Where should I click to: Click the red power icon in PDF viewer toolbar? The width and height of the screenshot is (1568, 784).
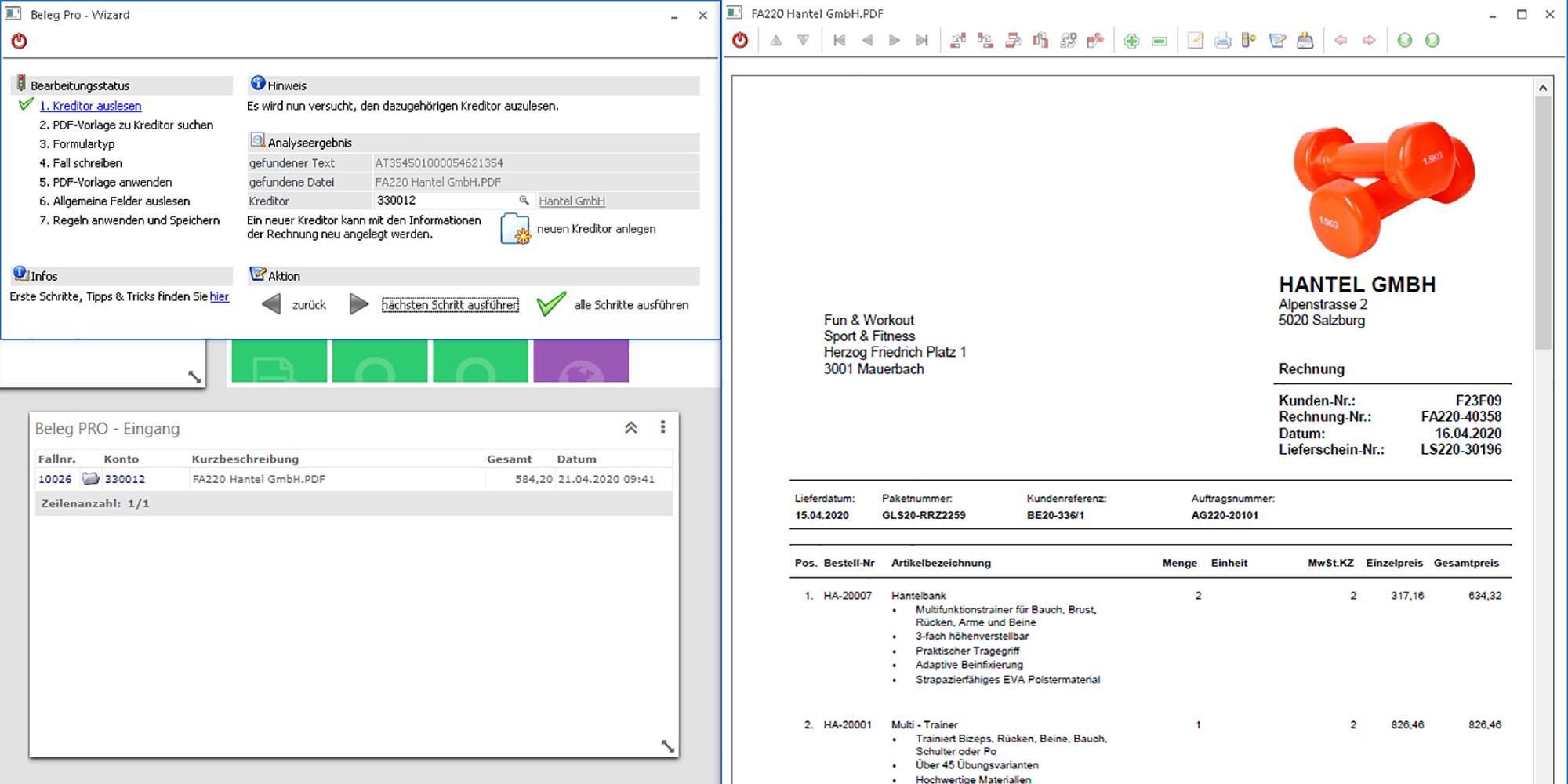point(740,40)
